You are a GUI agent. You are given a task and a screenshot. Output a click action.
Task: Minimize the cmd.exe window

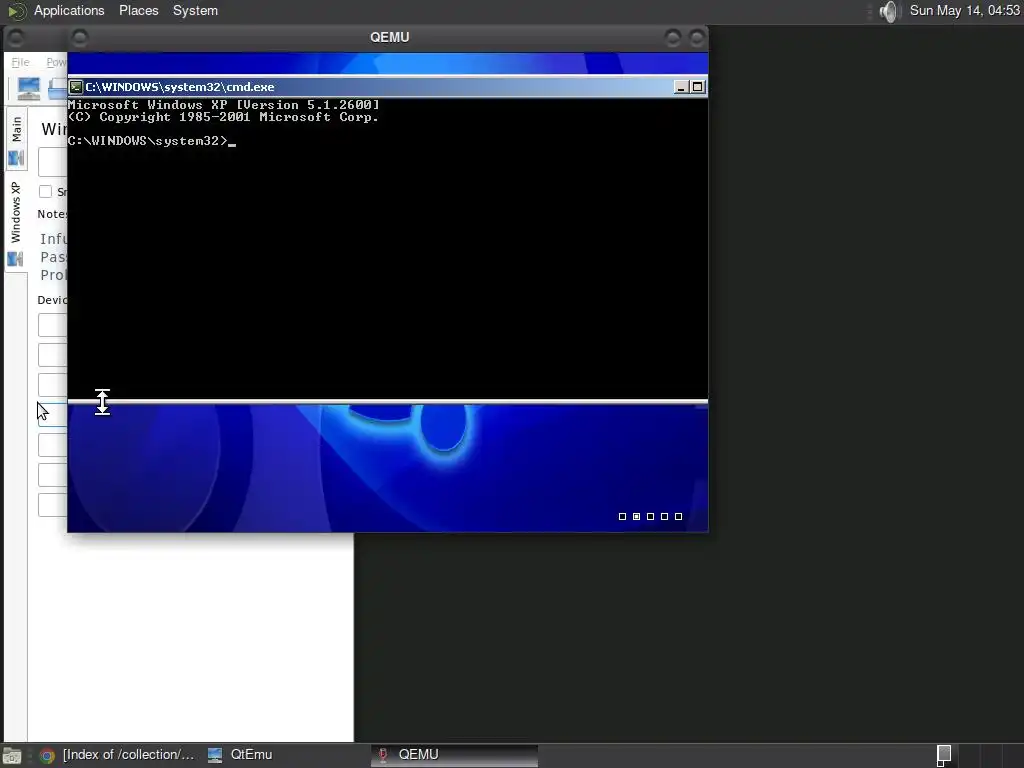click(681, 87)
